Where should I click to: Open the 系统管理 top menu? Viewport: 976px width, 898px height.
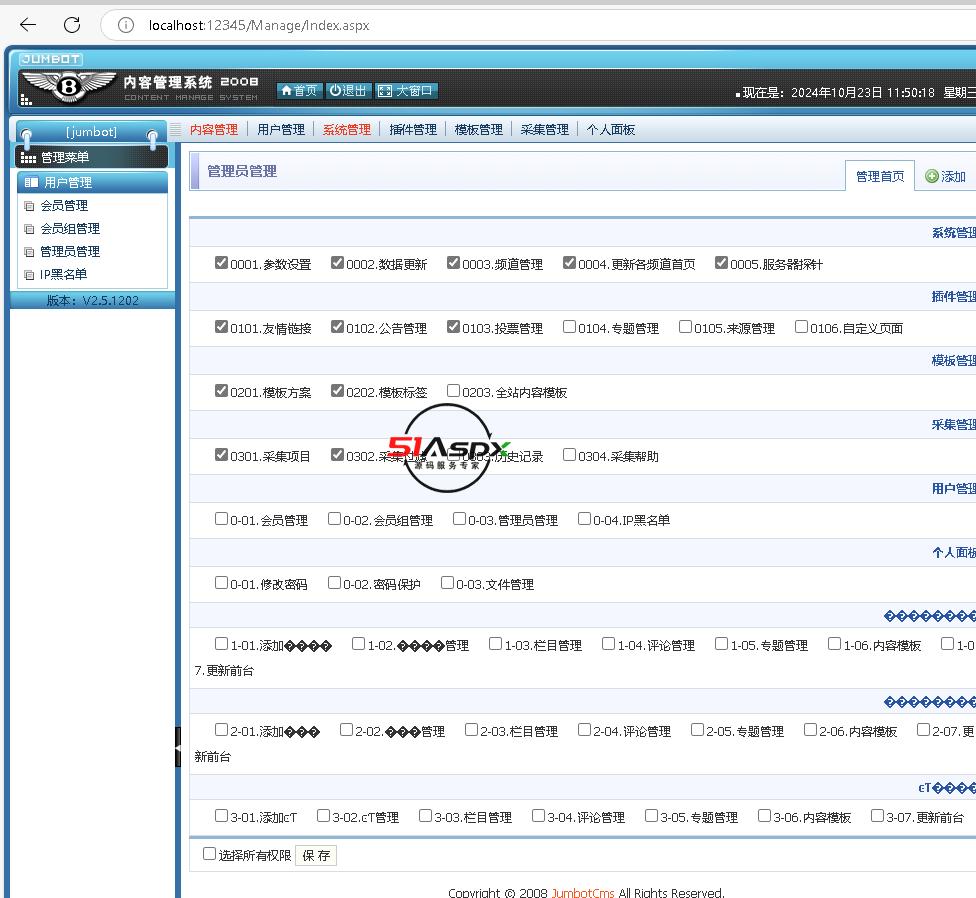click(x=346, y=130)
